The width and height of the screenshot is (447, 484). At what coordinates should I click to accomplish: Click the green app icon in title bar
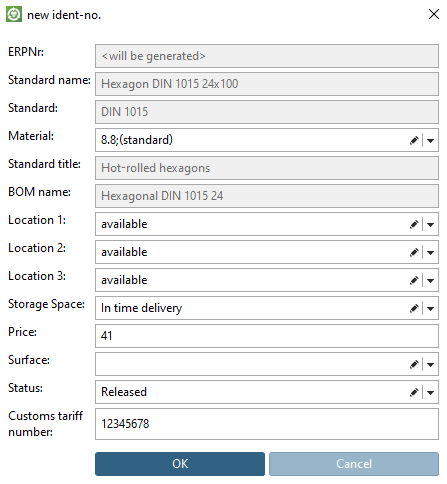point(14,14)
